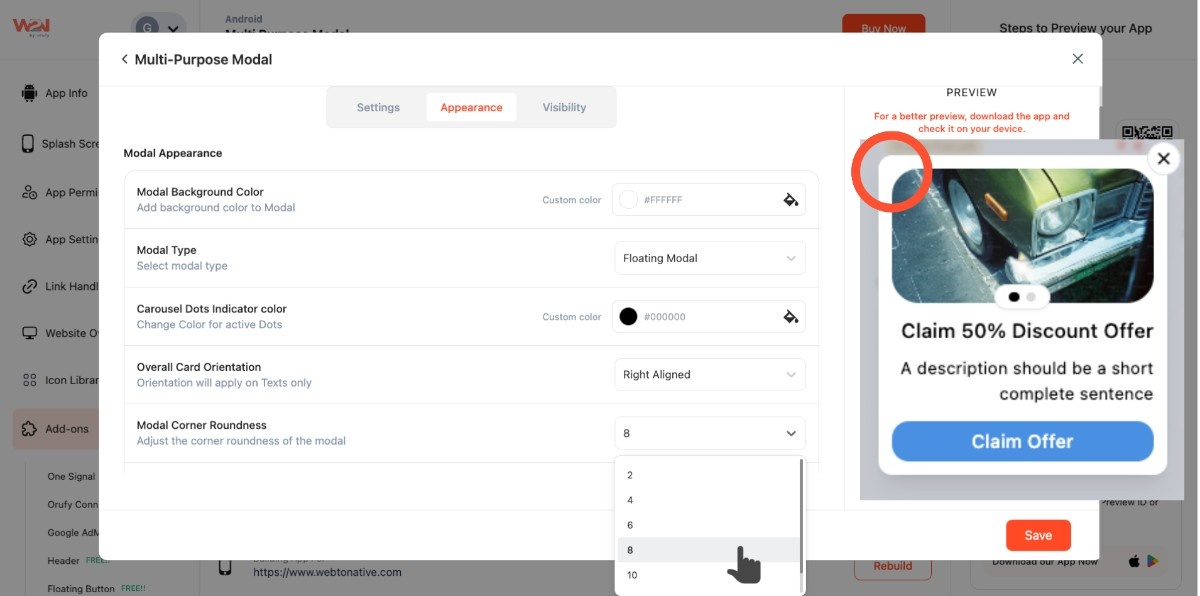
Task: Click paint bucket icon for Carousel Dots color
Action: (x=790, y=317)
